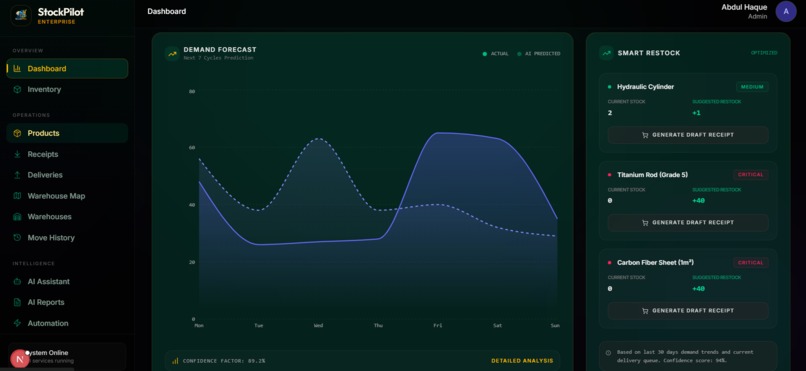Click the +1 suggested restock value
Viewport: 806px width, 371px height.
[x=696, y=113]
